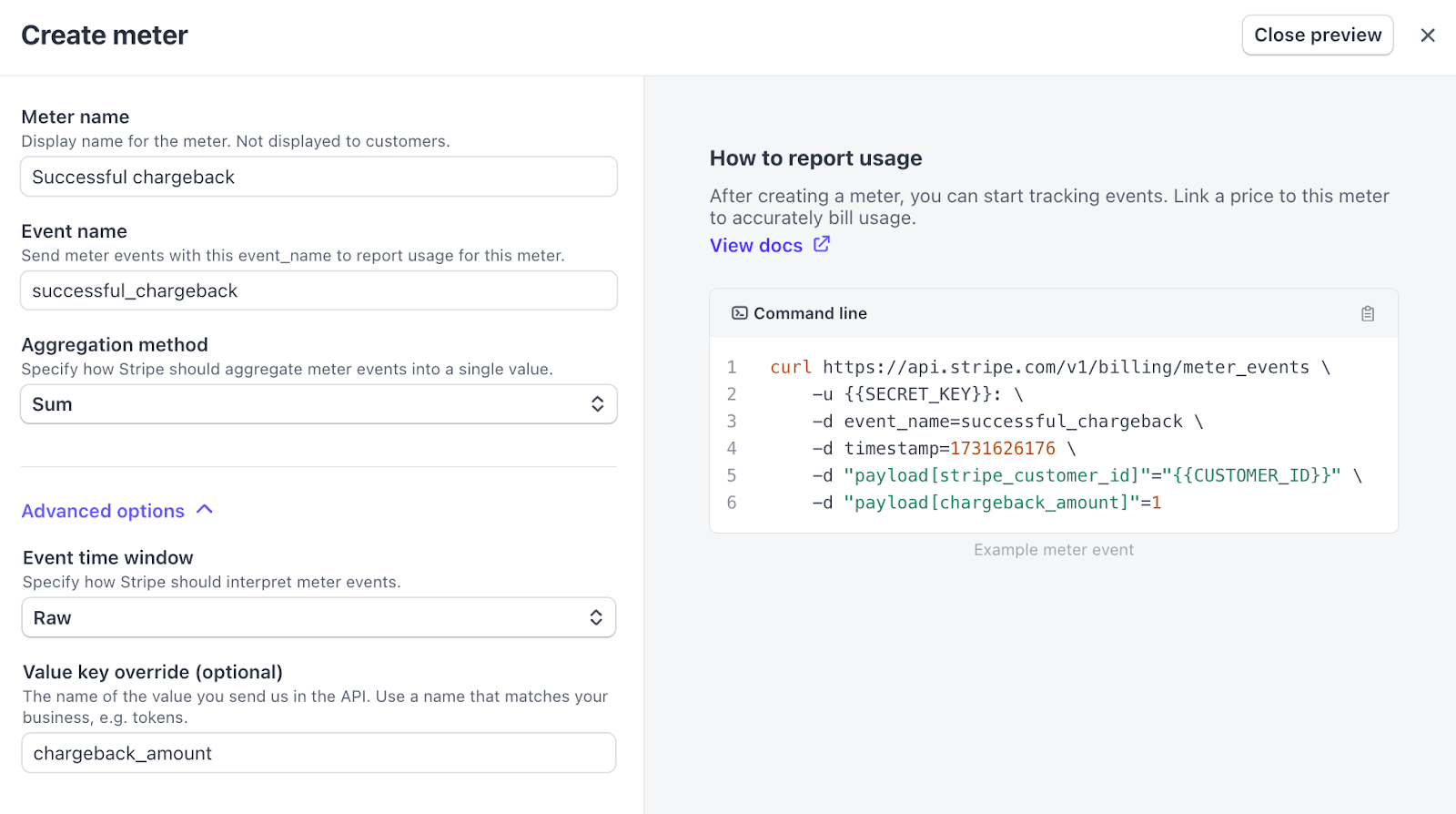1456x814 pixels.
Task: Click the external link icon after View docs
Action: [822, 244]
